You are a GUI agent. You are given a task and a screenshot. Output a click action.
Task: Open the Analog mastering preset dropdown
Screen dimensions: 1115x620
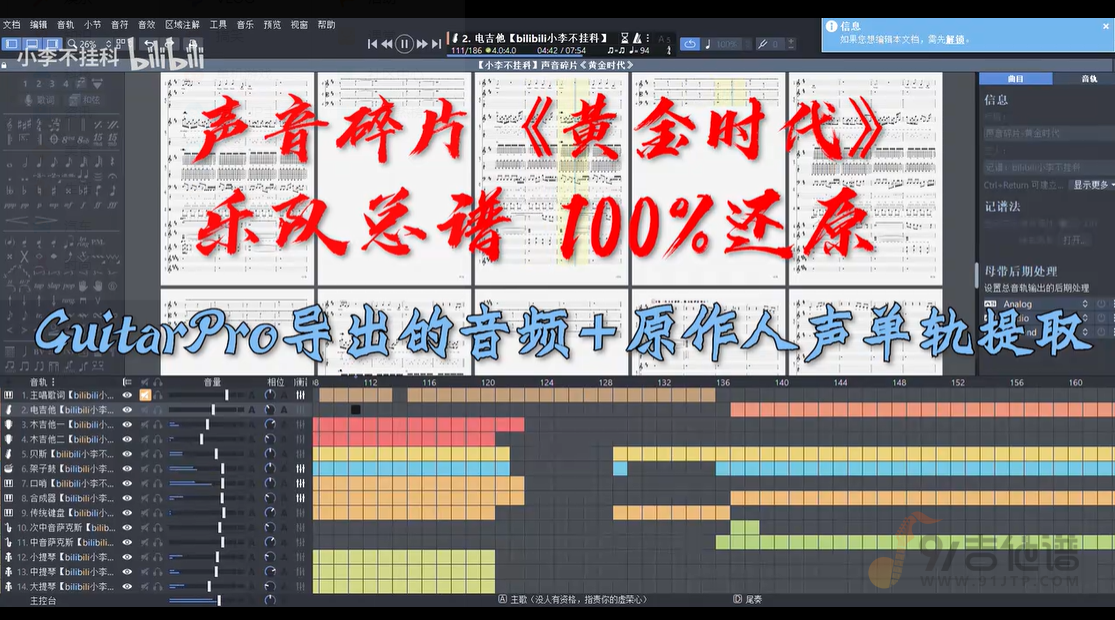click(1035, 304)
